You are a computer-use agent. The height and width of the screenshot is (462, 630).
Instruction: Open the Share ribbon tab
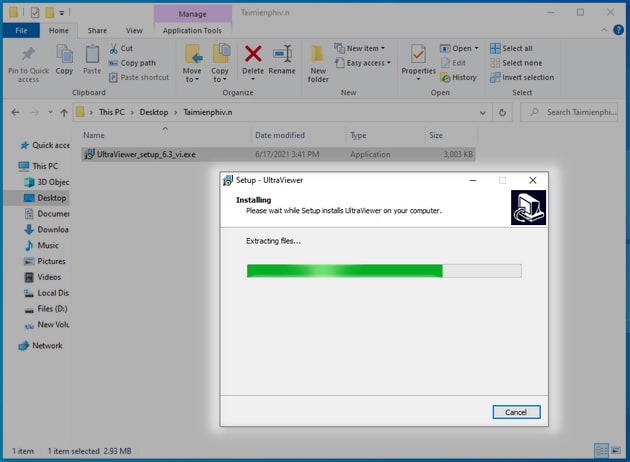coord(97,31)
